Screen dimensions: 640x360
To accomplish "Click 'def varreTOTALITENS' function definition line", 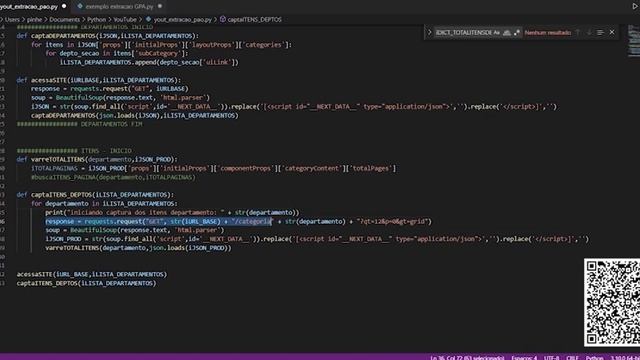I will click(97, 159).
